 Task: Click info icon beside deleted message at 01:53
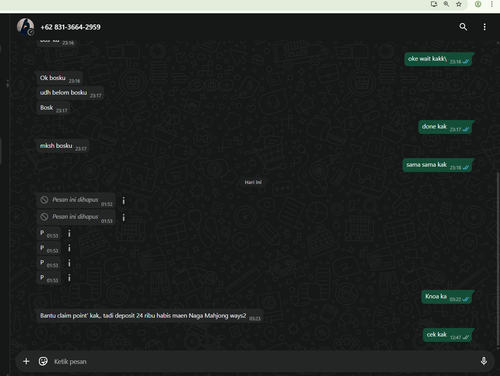(124, 217)
